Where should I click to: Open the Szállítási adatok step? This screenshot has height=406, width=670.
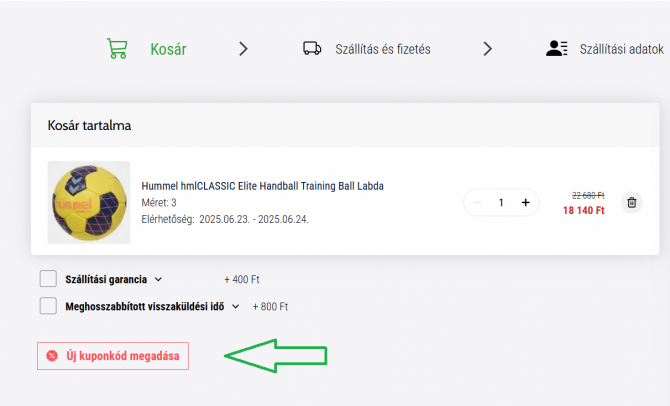point(622,49)
